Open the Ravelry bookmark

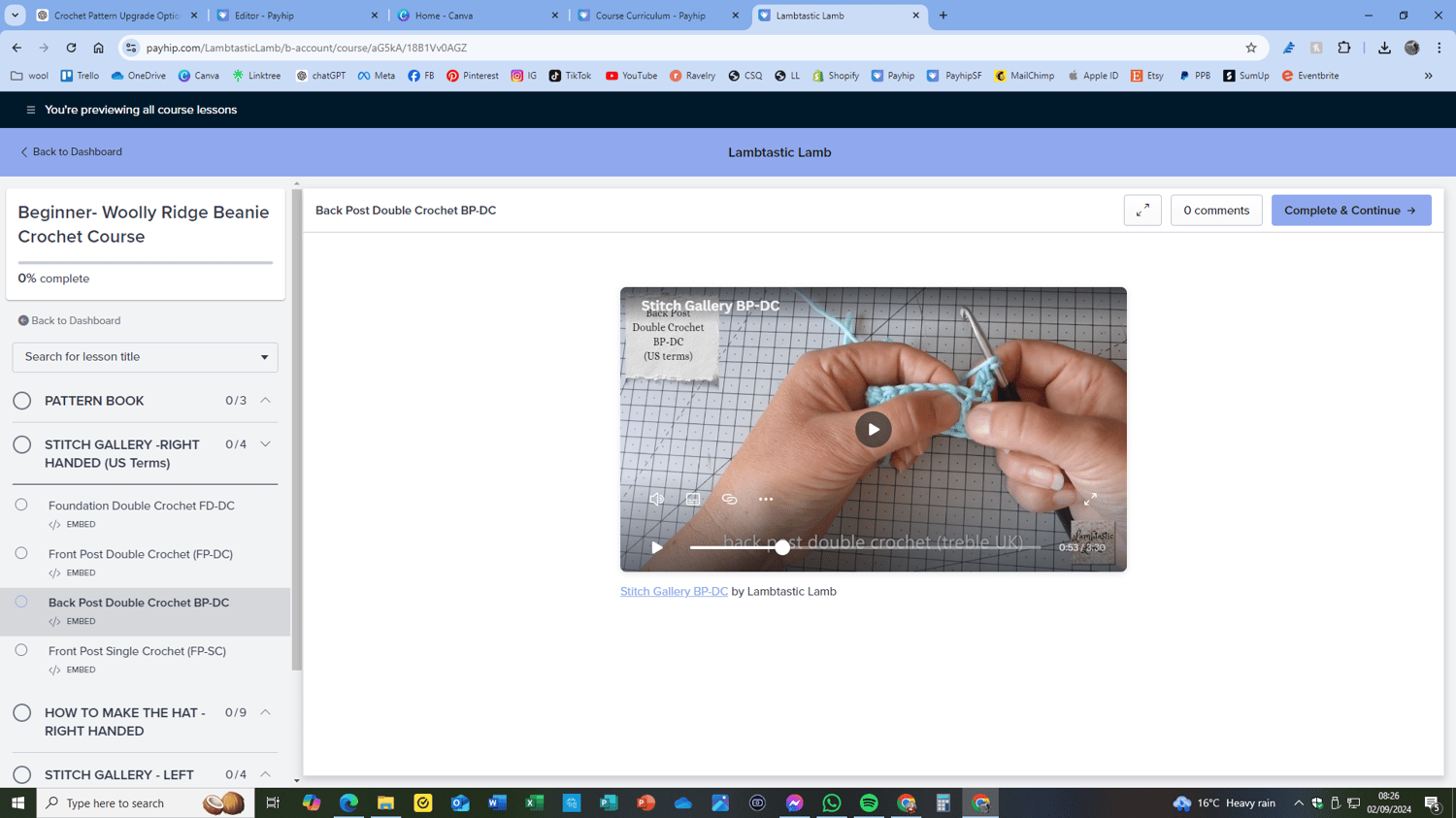tap(692, 76)
